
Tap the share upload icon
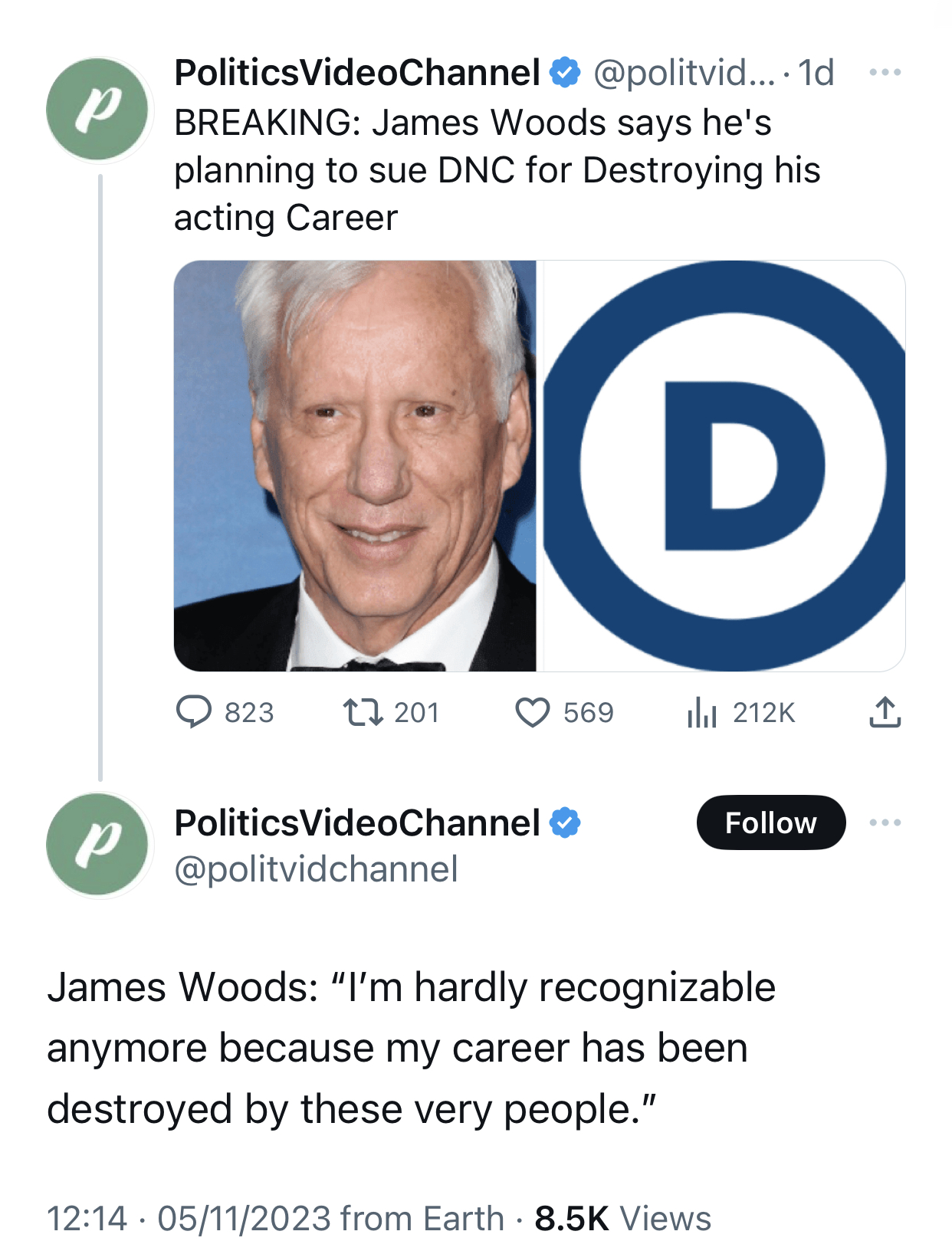(x=885, y=712)
